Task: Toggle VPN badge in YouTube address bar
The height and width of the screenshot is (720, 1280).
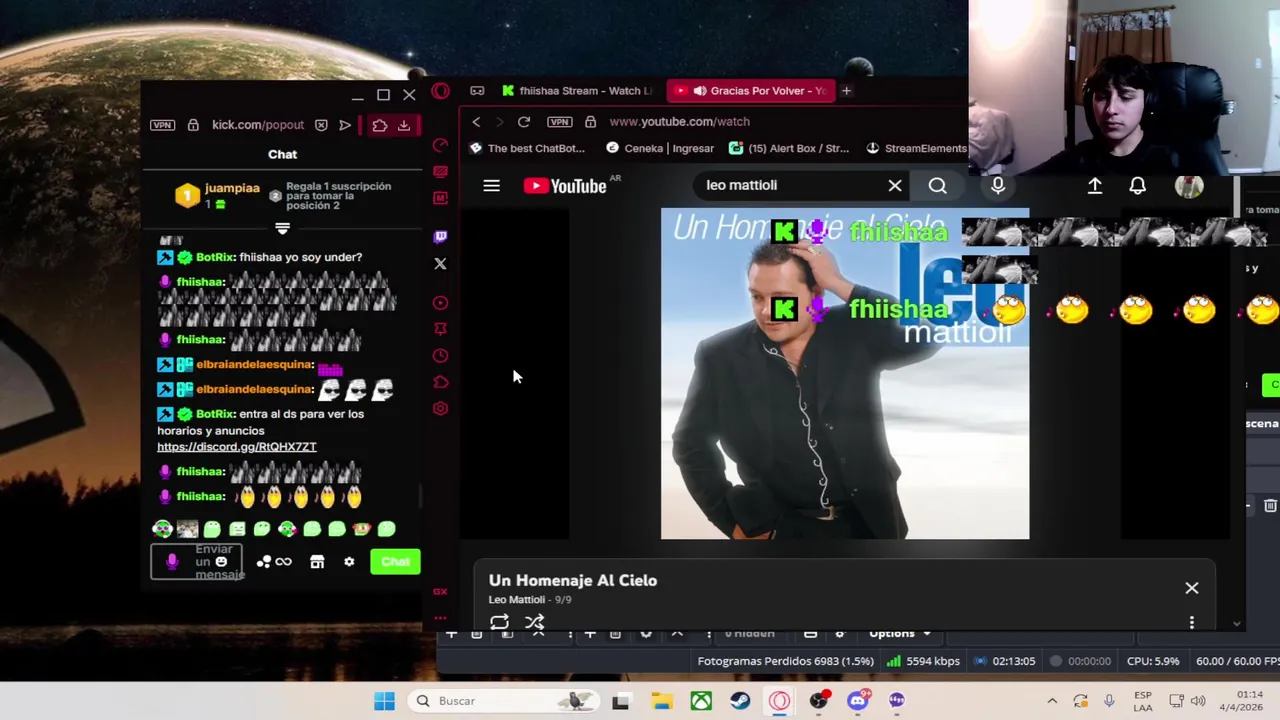Action: tap(560, 122)
